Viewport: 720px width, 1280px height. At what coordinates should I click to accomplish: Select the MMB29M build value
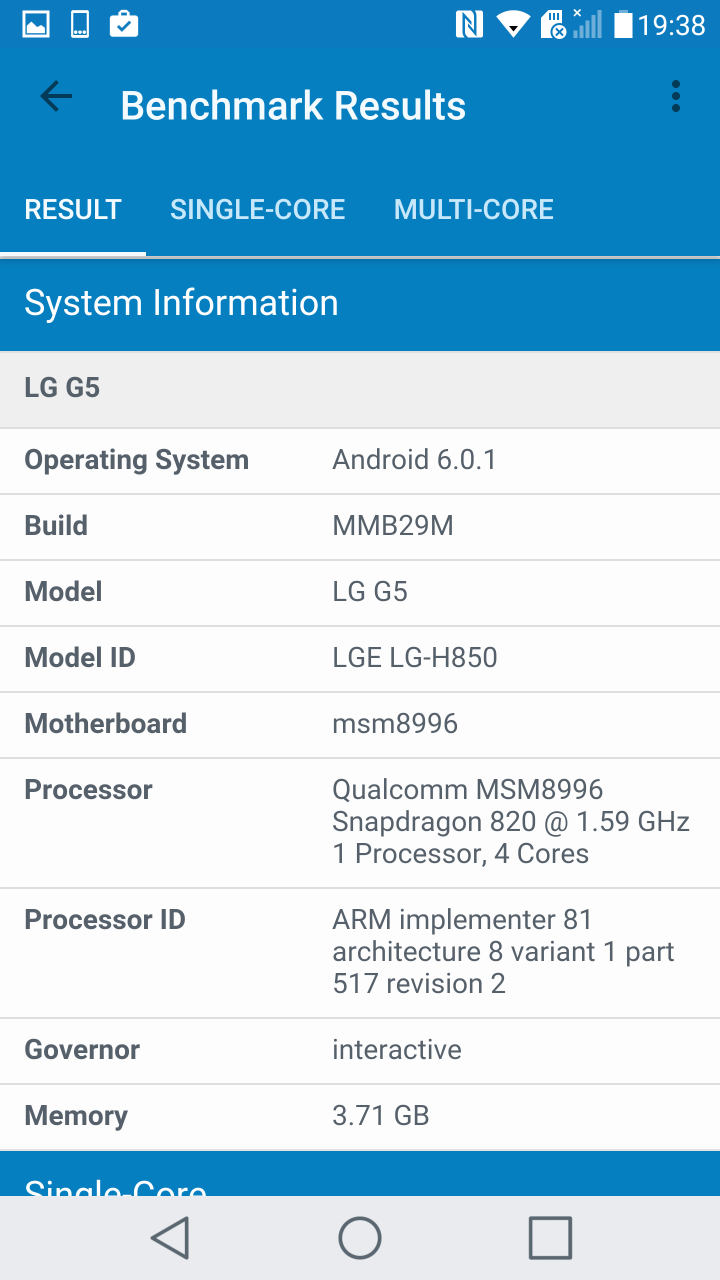[x=393, y=526]
